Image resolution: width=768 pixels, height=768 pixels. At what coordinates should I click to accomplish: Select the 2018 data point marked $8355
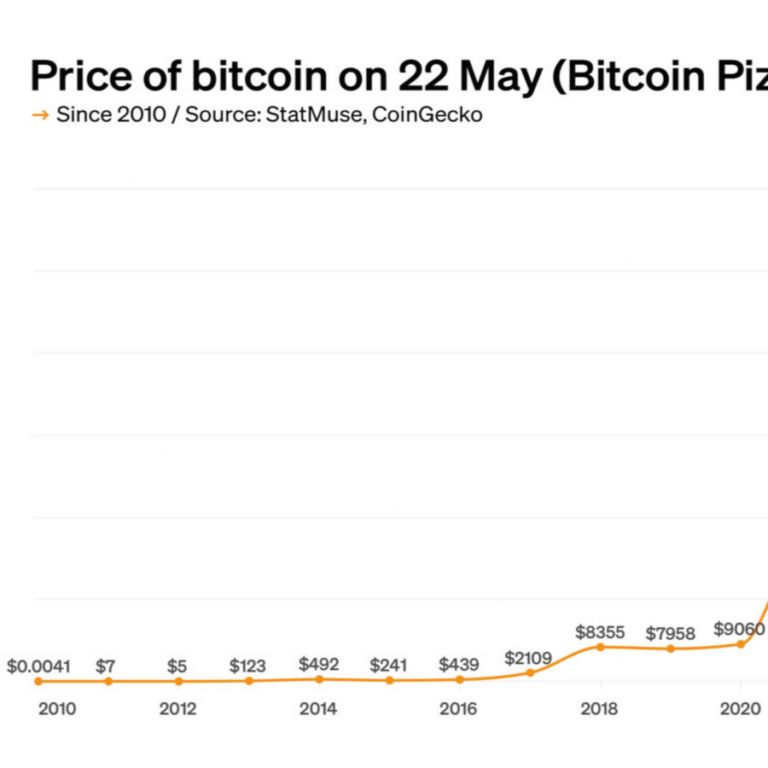tap(600, 647)
